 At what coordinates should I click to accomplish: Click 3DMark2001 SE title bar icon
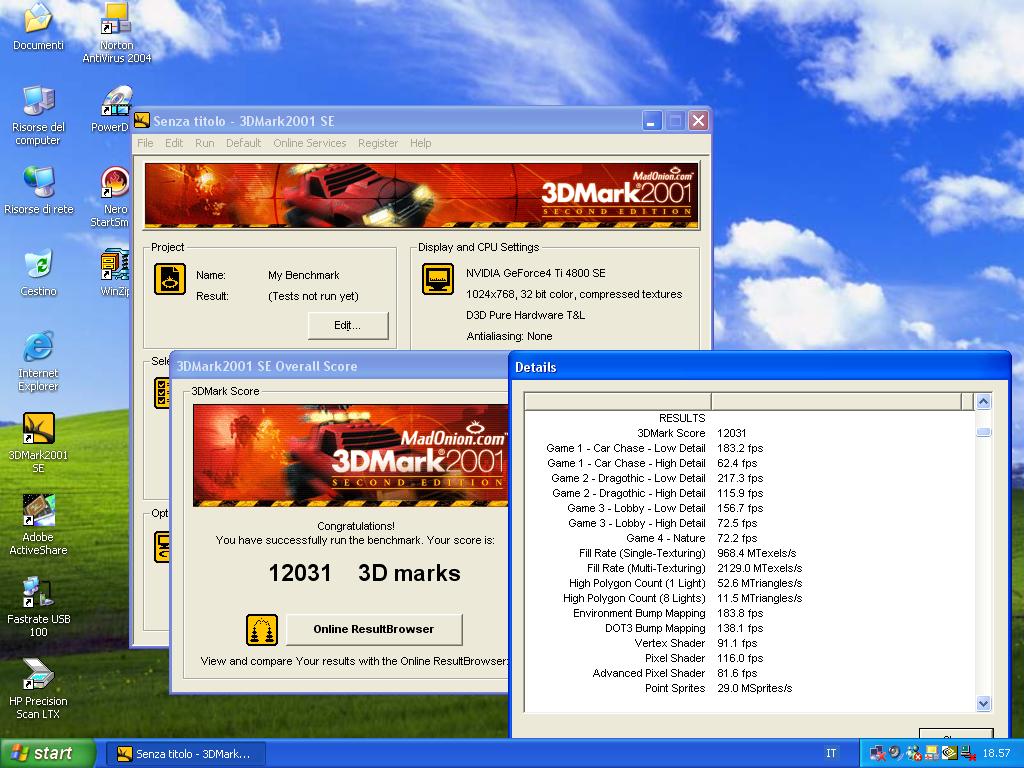[142, 120]
